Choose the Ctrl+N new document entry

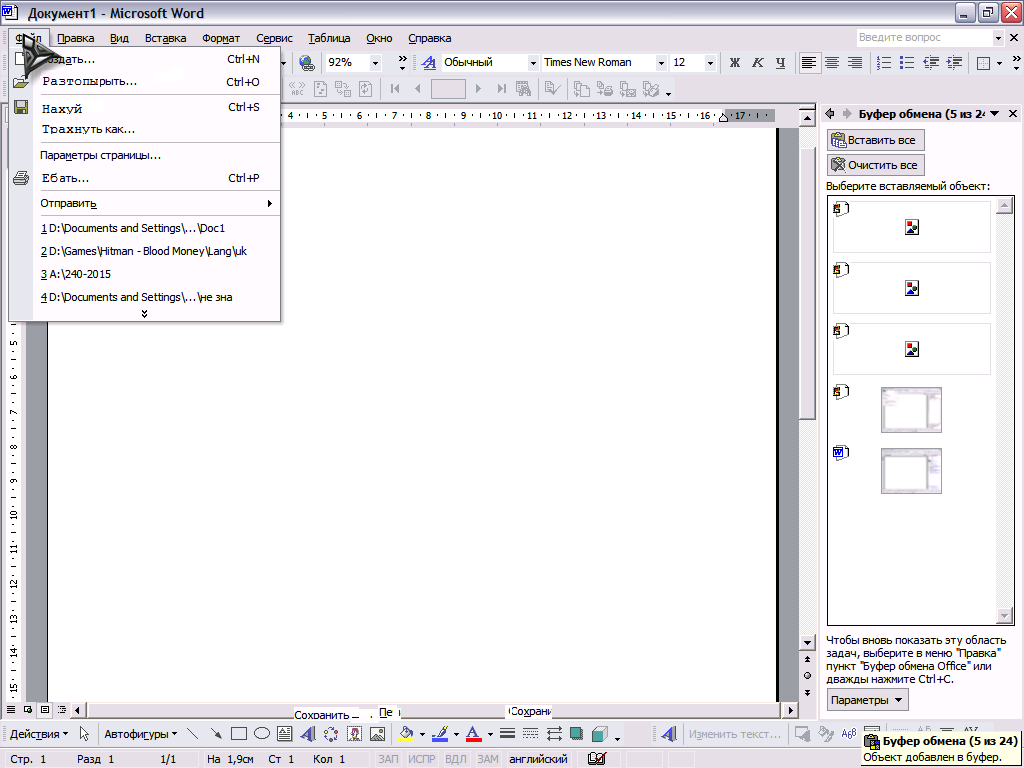tap(145, 59)
